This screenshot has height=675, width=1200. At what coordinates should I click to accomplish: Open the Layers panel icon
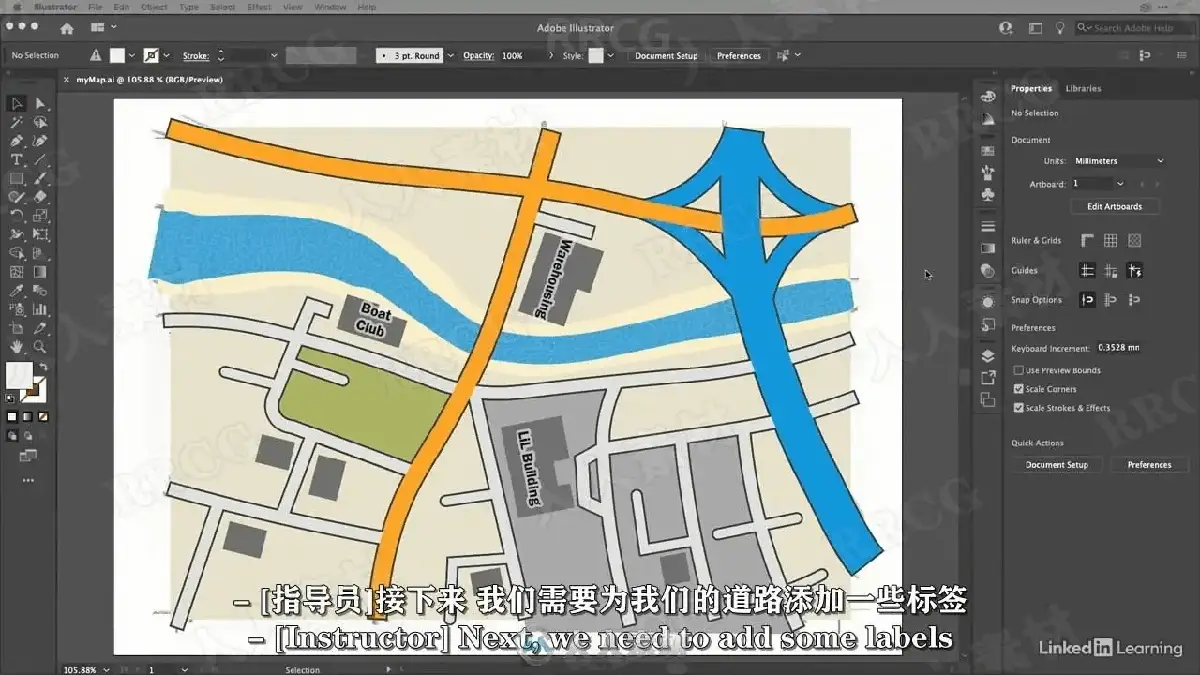[x=988, y=355]
